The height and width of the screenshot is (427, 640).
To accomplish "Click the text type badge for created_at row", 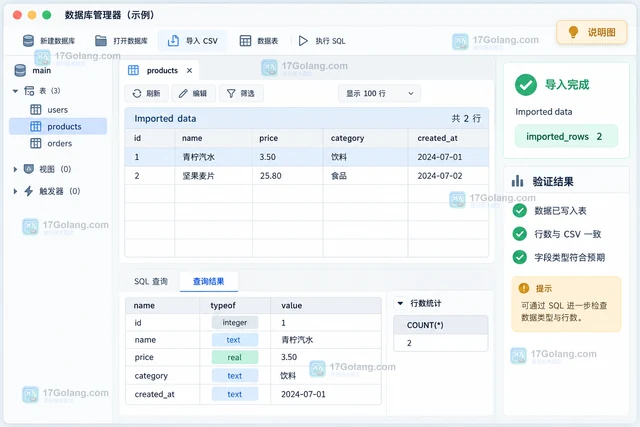I will pos(235,394).
